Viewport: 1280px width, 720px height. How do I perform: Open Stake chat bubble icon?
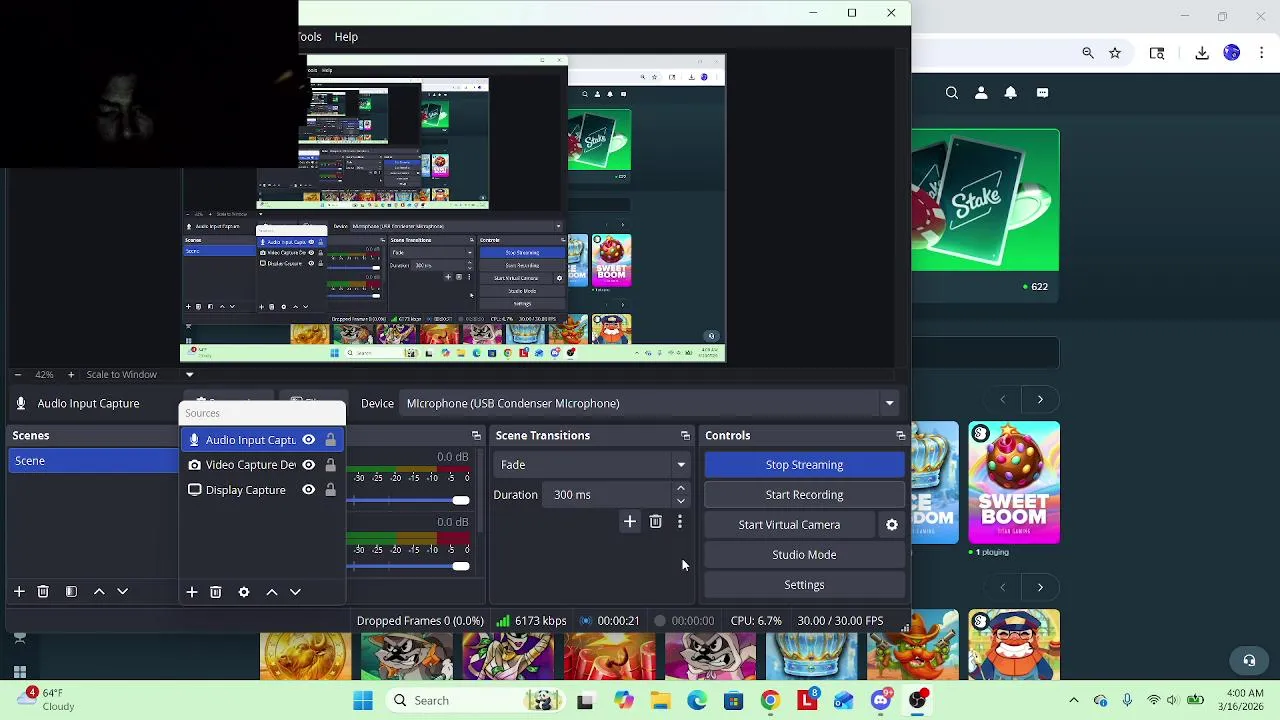1043,93
